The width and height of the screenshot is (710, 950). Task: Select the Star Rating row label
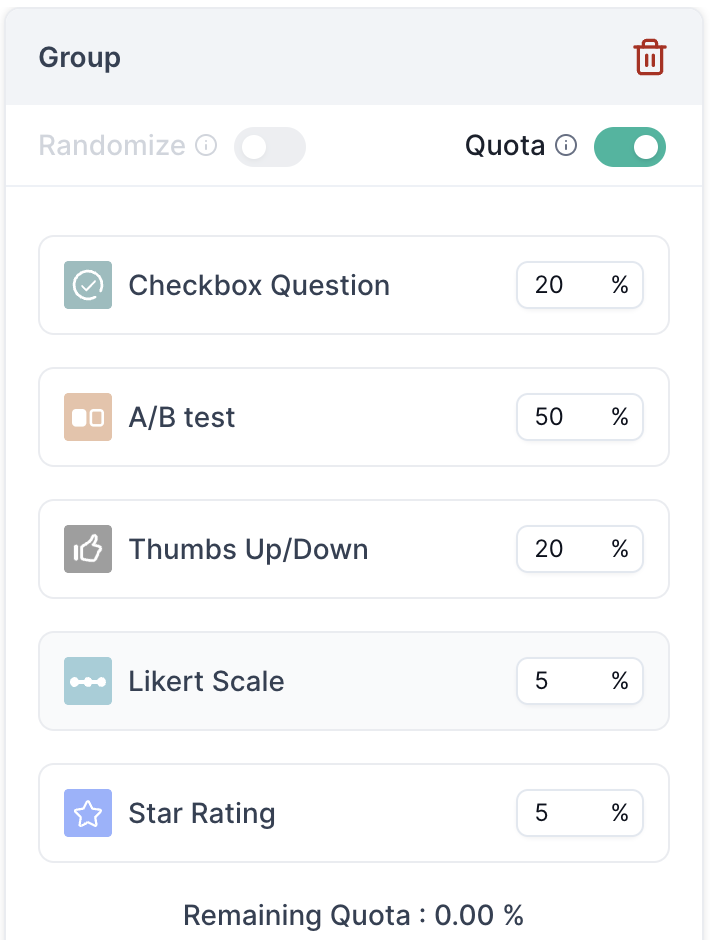(x=202, y=814)
